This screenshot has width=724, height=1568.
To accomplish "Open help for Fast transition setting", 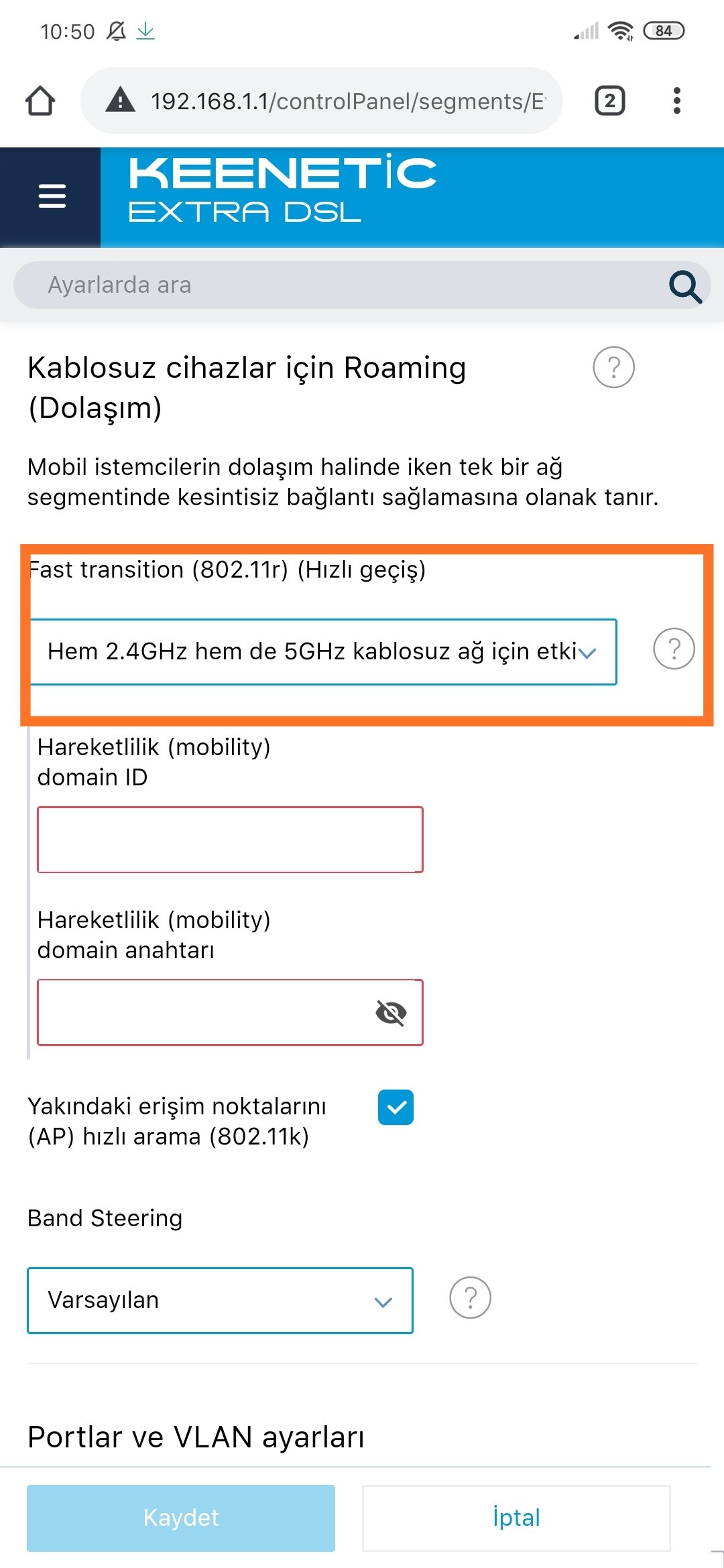I will [x=674, y=649].
